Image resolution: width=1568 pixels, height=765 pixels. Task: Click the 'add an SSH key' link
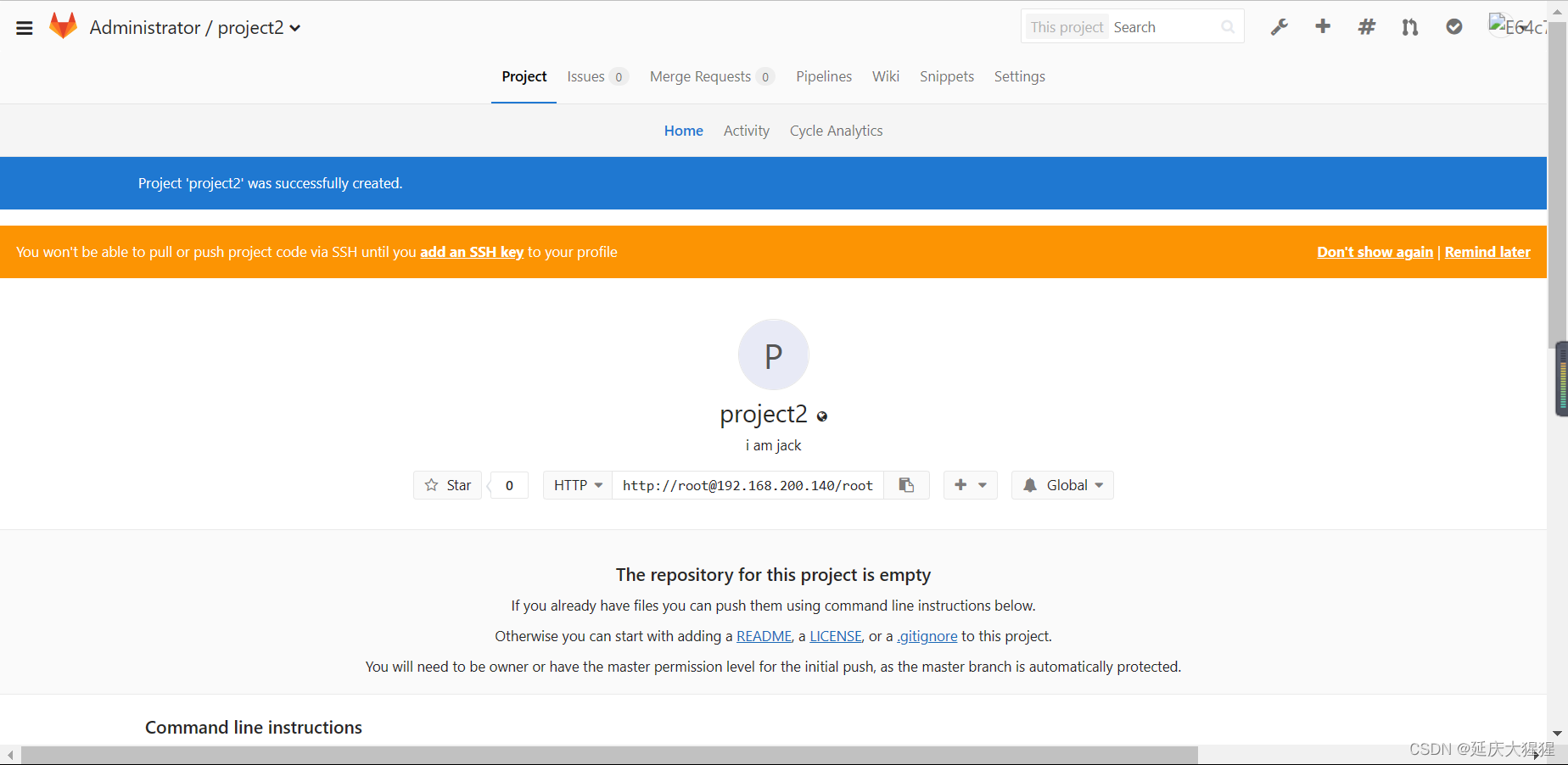pyautogui.click(x=472, y=252)
